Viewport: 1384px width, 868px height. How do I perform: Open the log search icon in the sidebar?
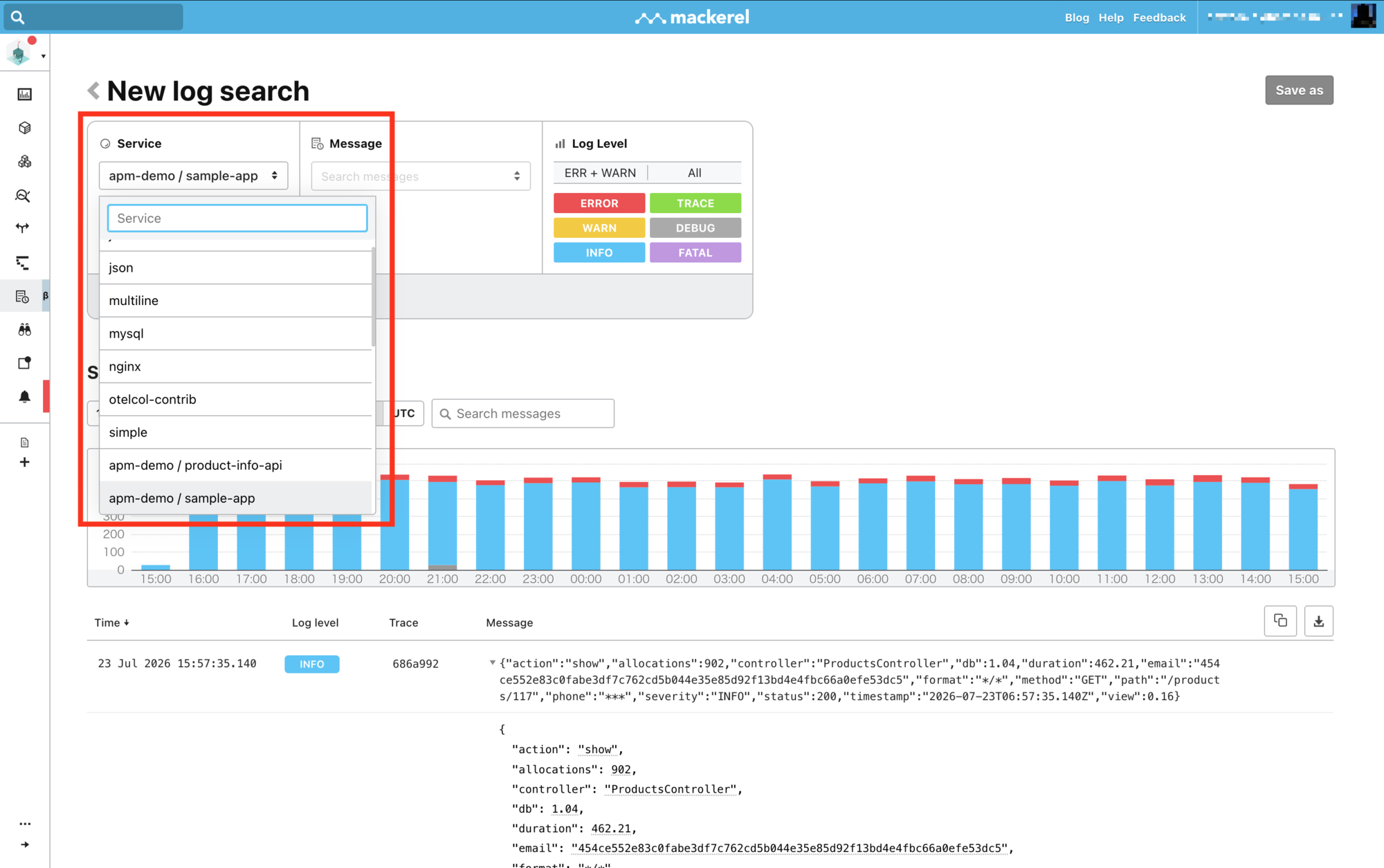pyautogui.click(x=23, y=297)
